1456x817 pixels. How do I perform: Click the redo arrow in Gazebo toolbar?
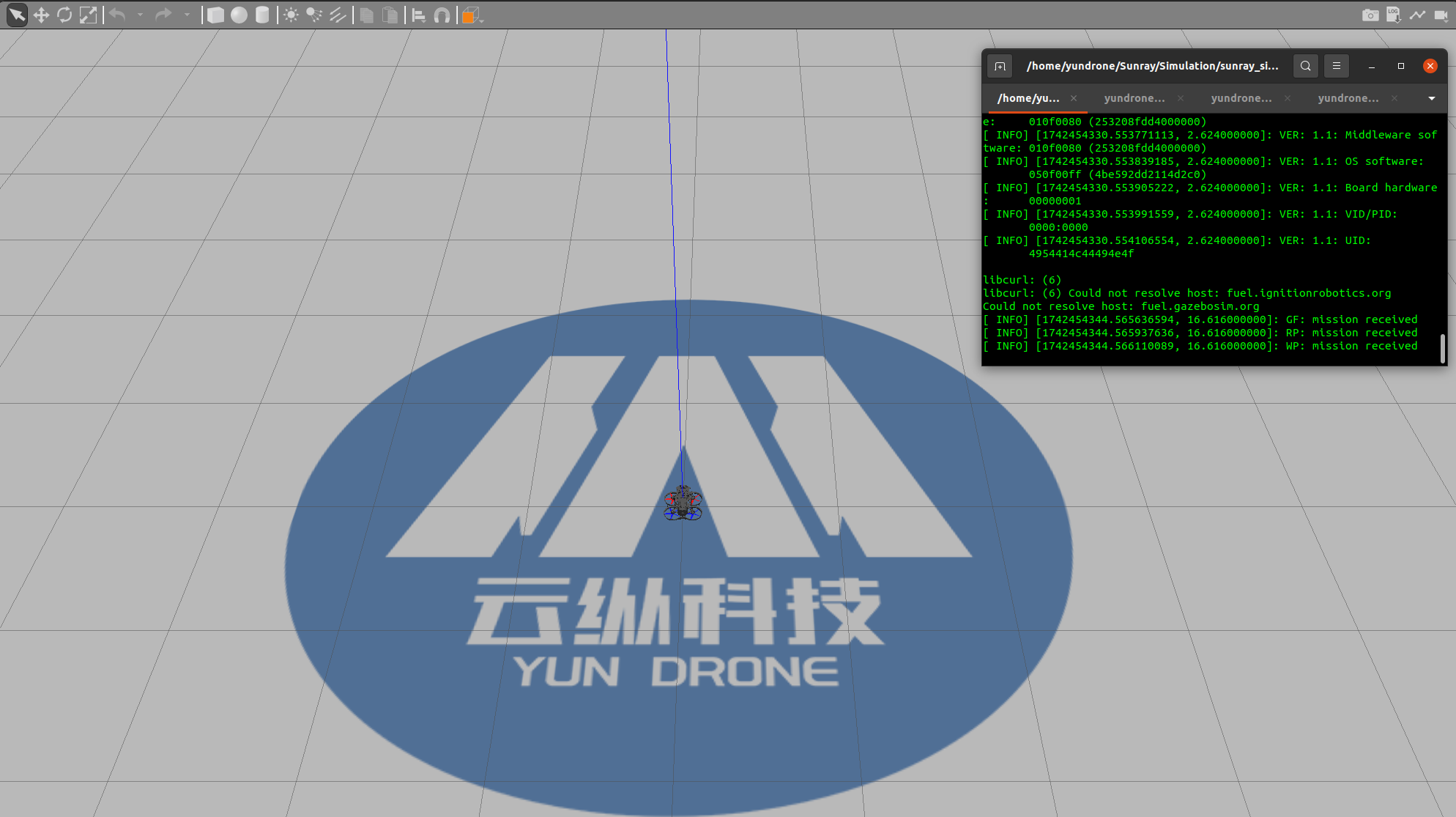coord(163,15)
